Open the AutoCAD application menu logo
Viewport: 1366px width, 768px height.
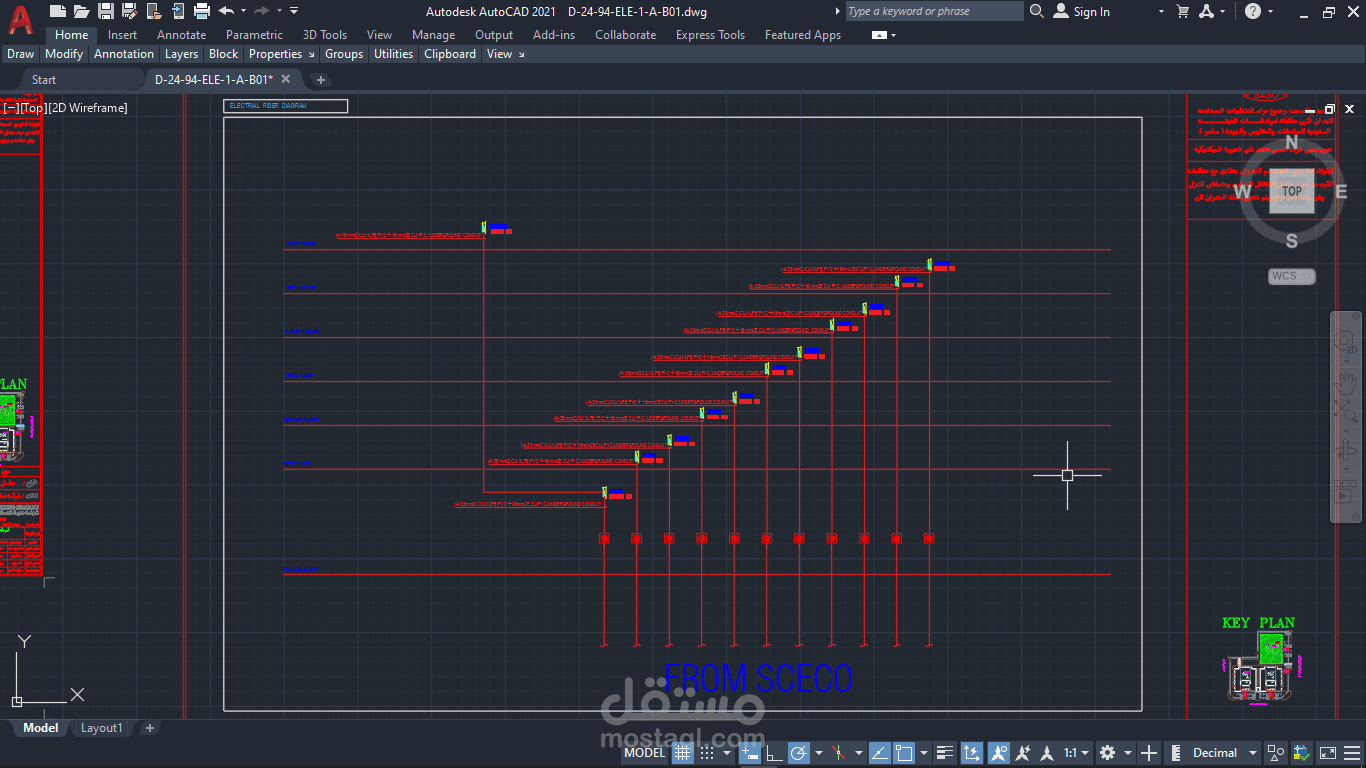[20, 20]
